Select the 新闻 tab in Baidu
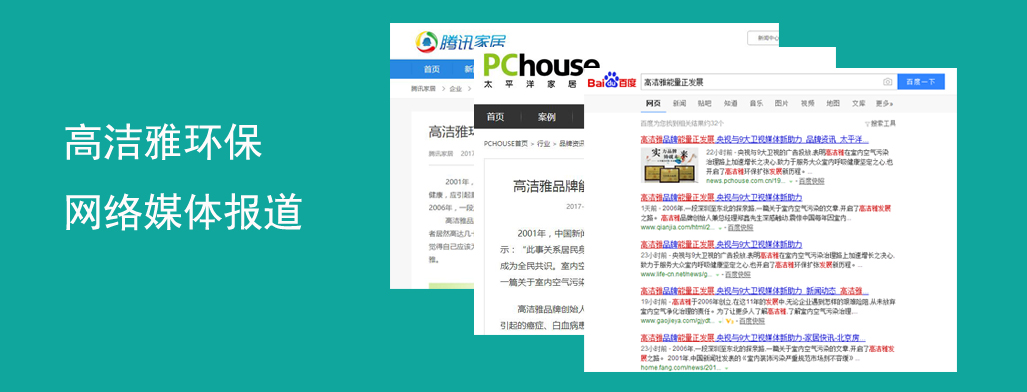1027x392 pixels. (x=679, y=104)
